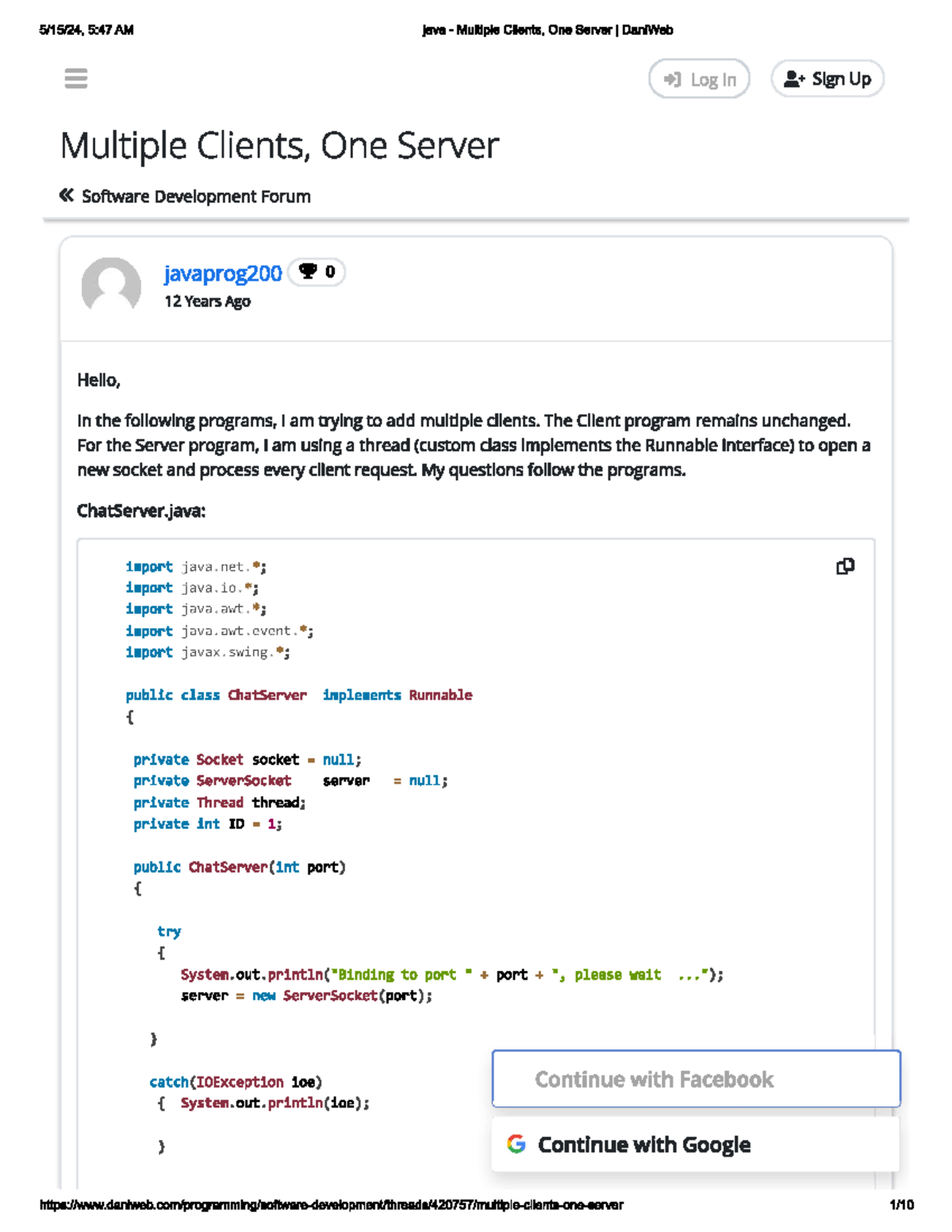Open javaprog200's avatar picture
This screenshot has height=1232, width=952.
point(111,286)
